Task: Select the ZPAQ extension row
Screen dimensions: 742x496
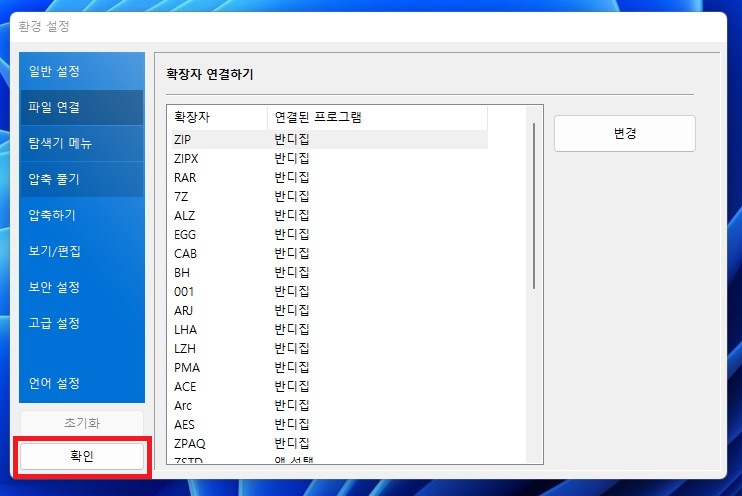Action: click(x=330, y=443)
